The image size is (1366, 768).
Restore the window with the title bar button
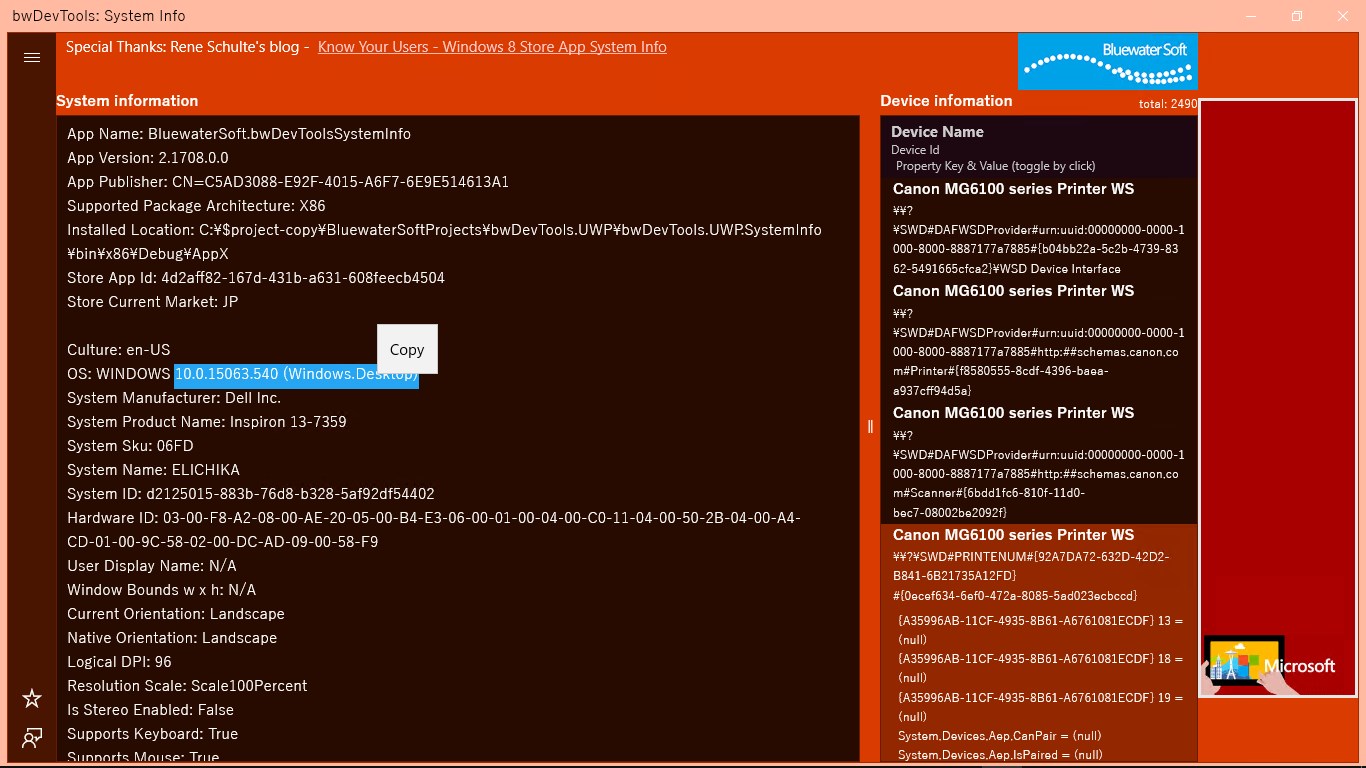(x=1297, y=16)
